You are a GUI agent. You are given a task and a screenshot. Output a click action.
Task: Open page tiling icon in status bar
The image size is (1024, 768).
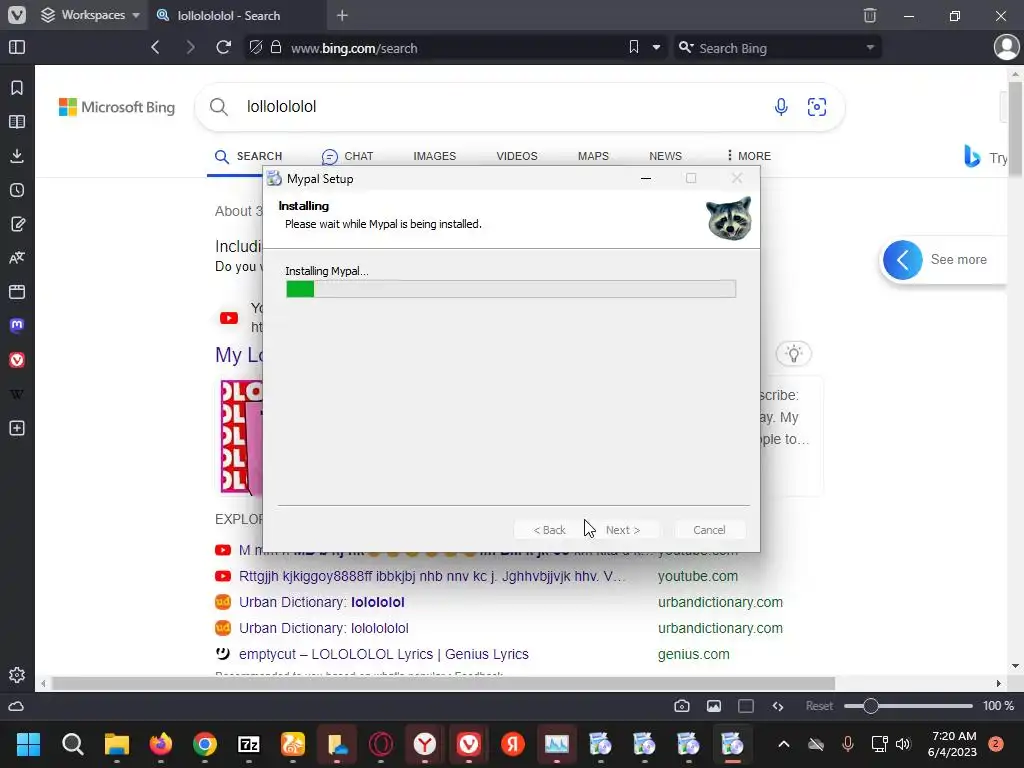click(x=746, y=706)
